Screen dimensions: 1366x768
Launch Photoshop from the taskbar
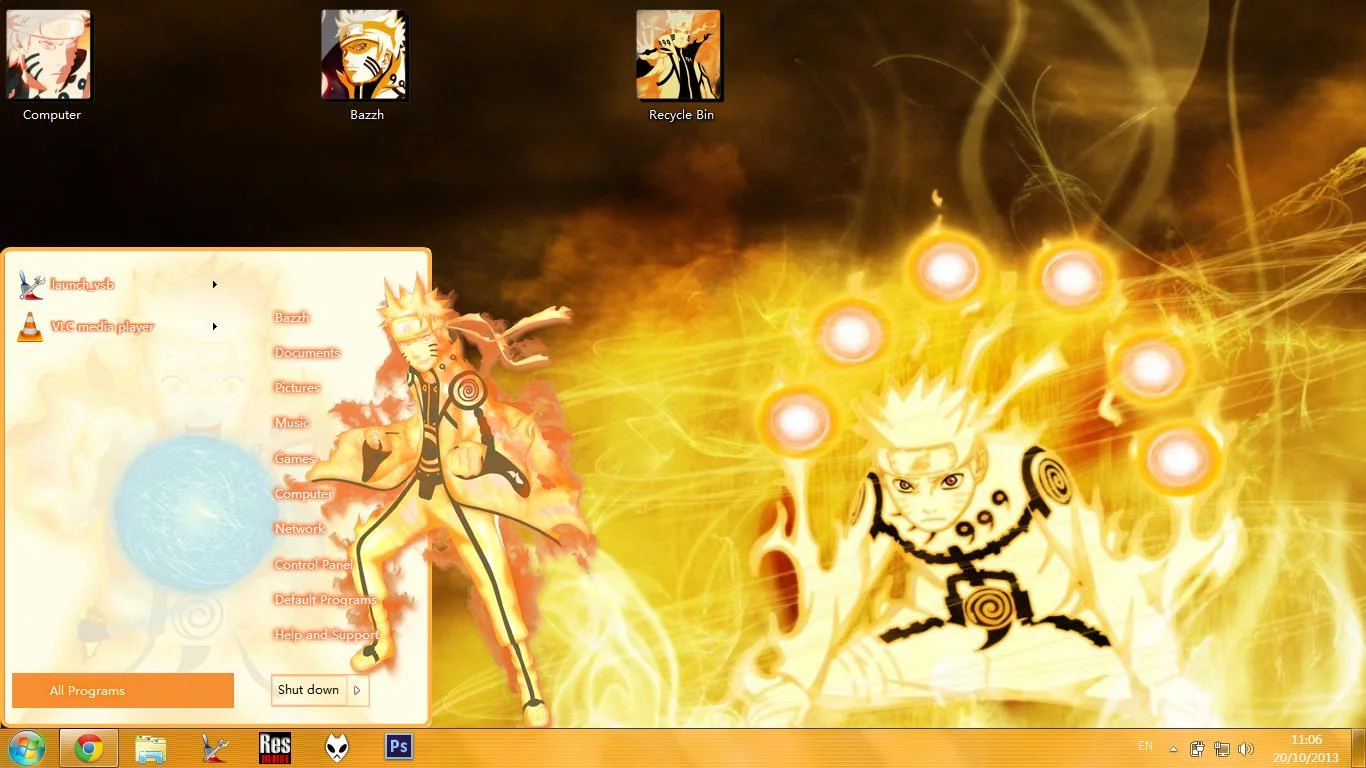point(399,747)
